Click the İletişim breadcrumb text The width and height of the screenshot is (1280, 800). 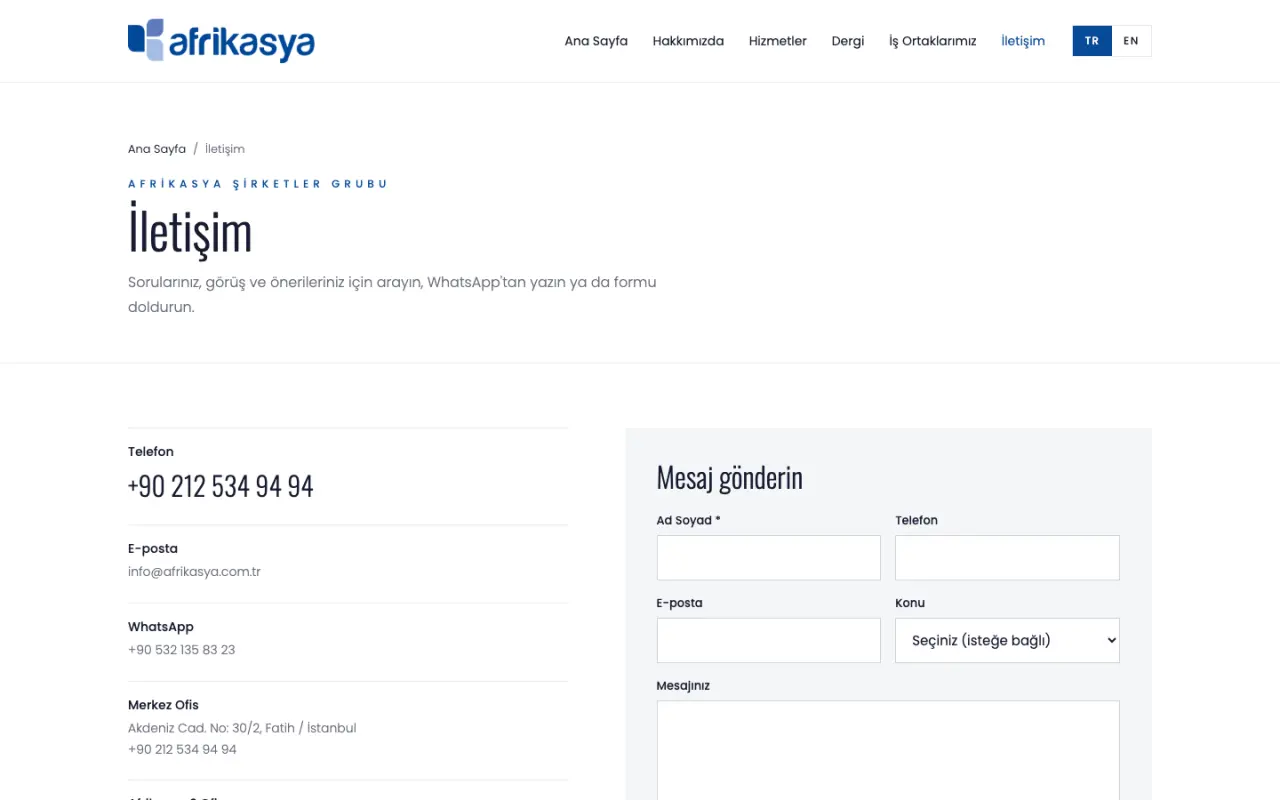[x=225, y=149]
